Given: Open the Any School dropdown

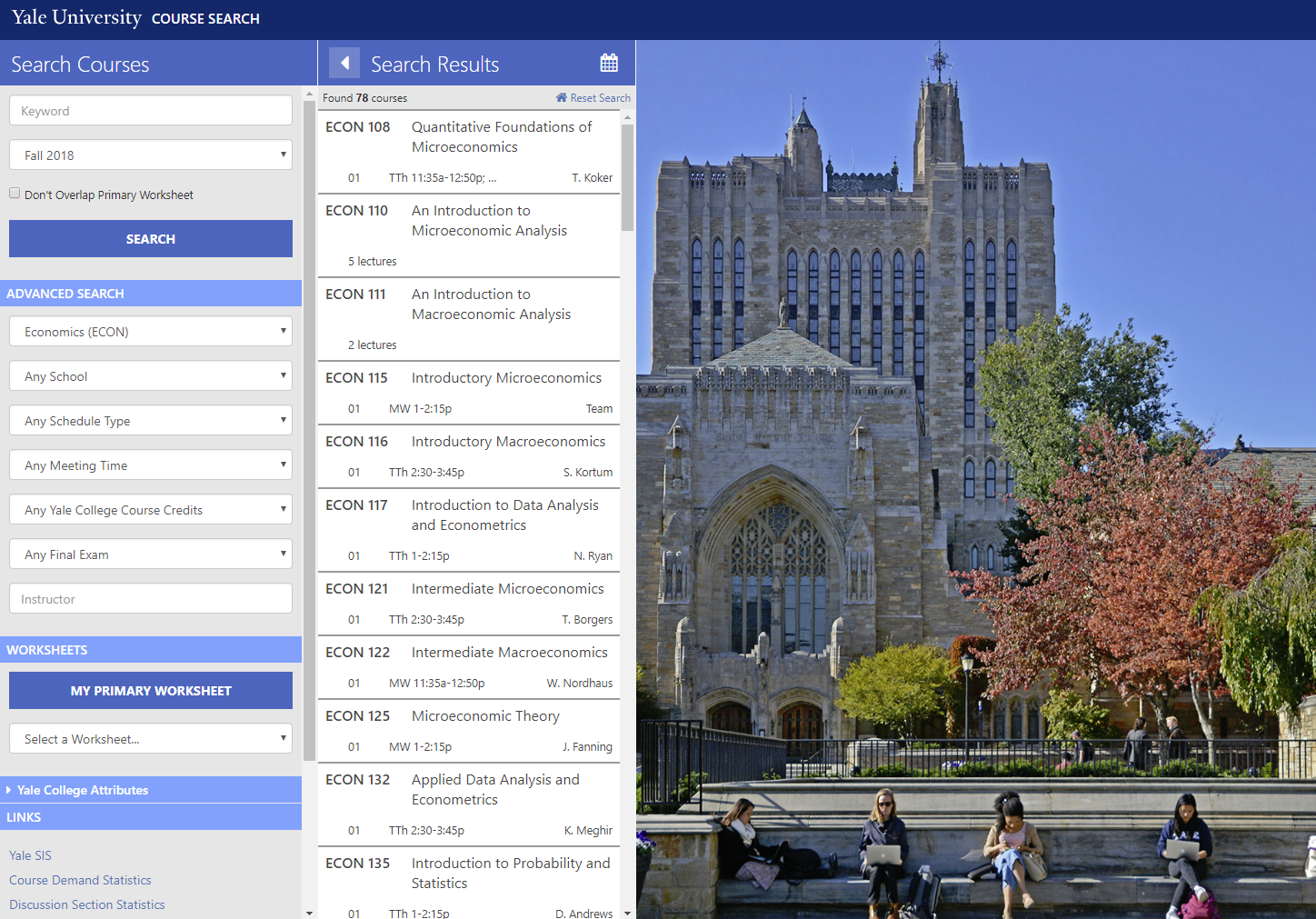Looking at the screenshot, I should 151,375.
